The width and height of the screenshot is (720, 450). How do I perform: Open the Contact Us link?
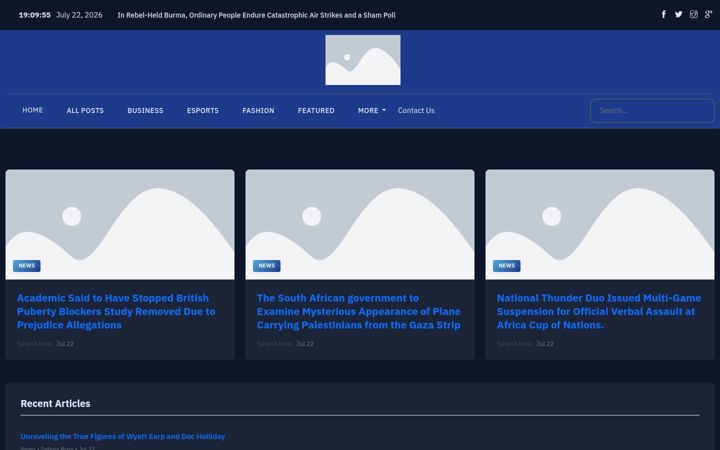(416, 111)
